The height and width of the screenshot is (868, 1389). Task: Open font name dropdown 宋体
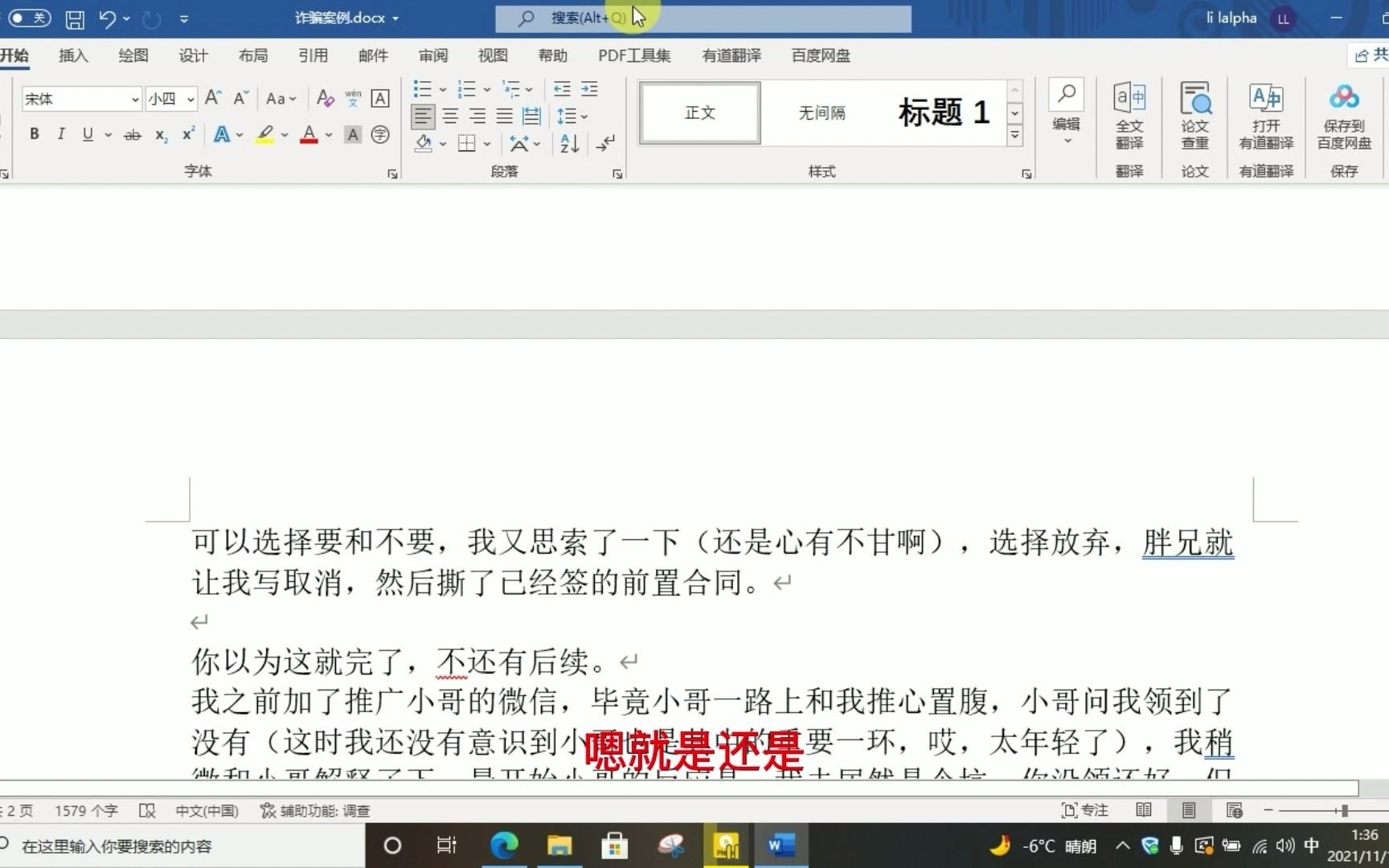[134, 99]
